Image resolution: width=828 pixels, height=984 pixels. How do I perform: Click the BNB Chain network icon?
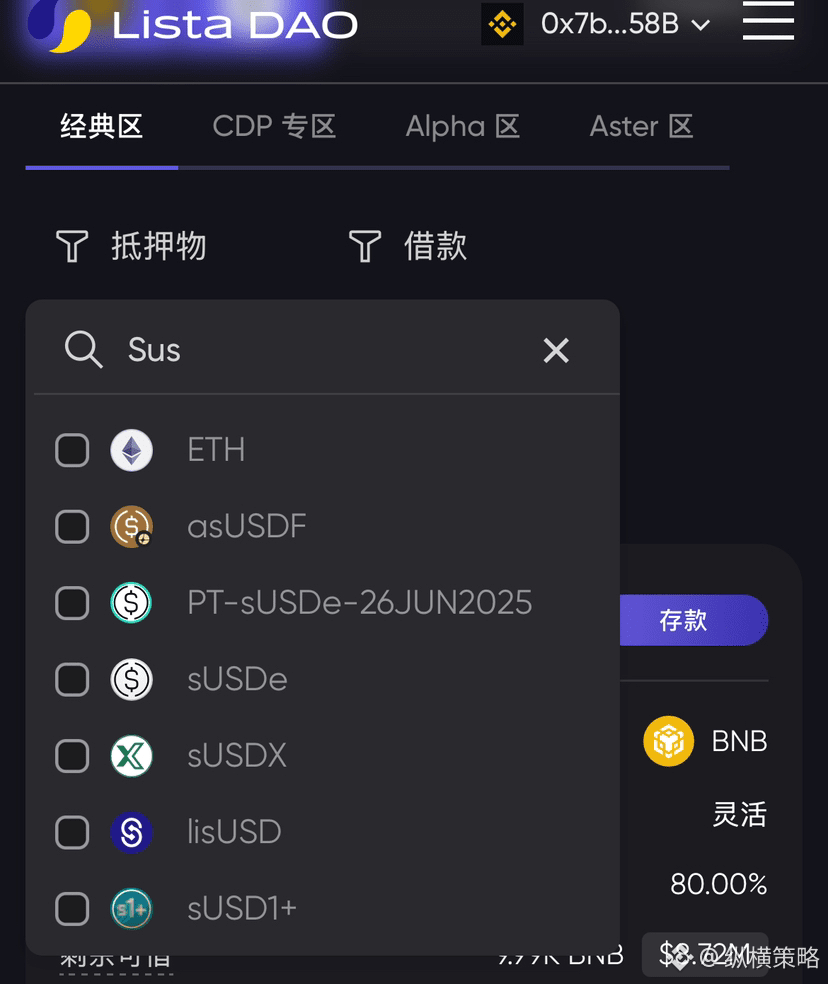point(502,24)
